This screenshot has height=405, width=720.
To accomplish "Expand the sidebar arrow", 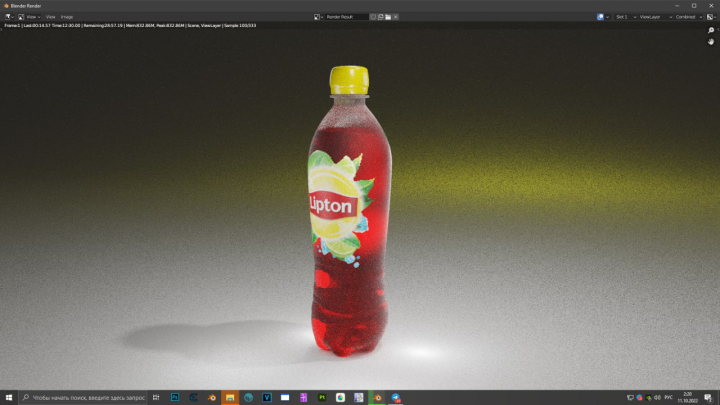I will [x=718, y=29].
